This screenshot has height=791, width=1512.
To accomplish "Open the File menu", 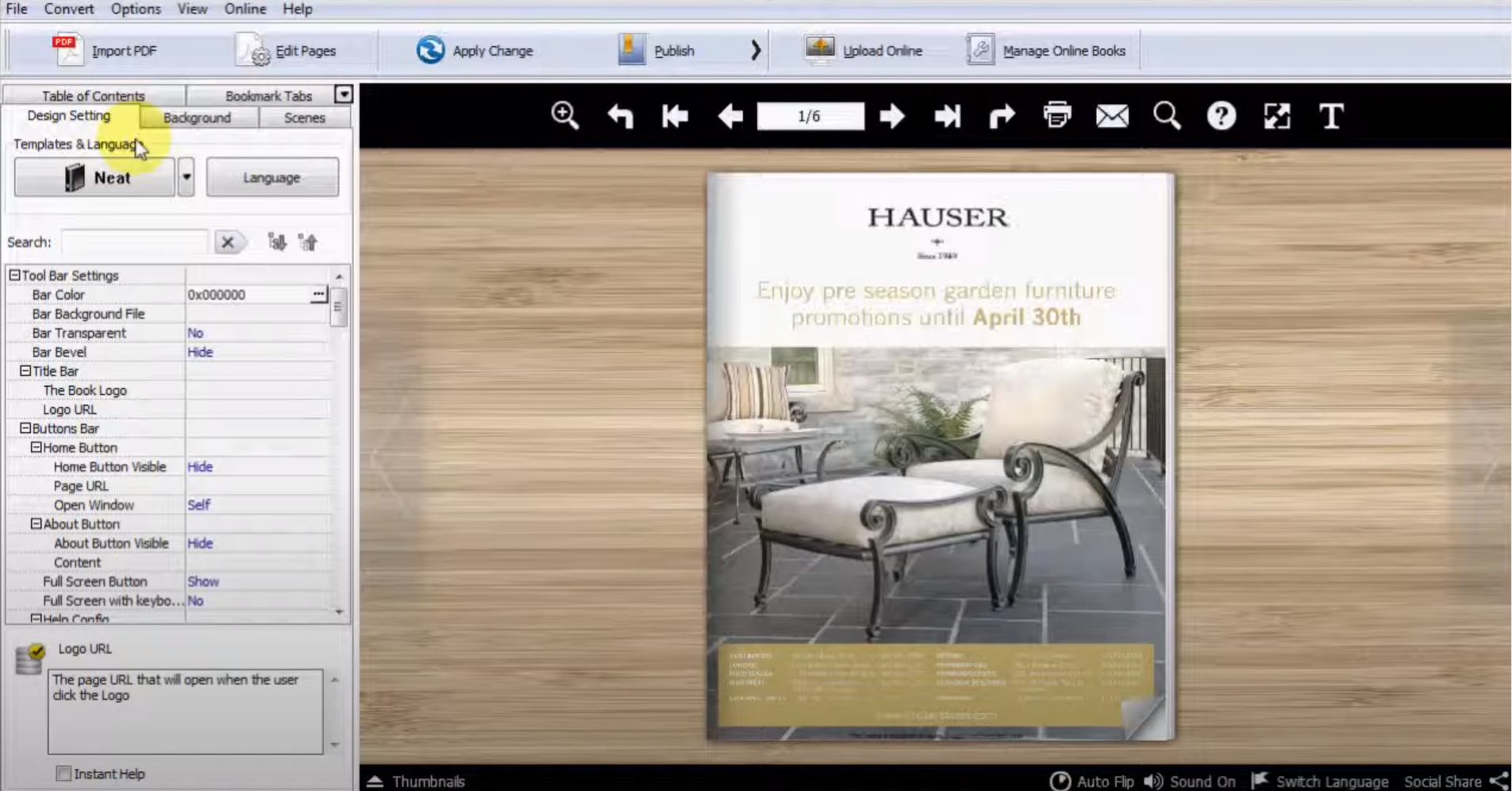I will (17, 9).
